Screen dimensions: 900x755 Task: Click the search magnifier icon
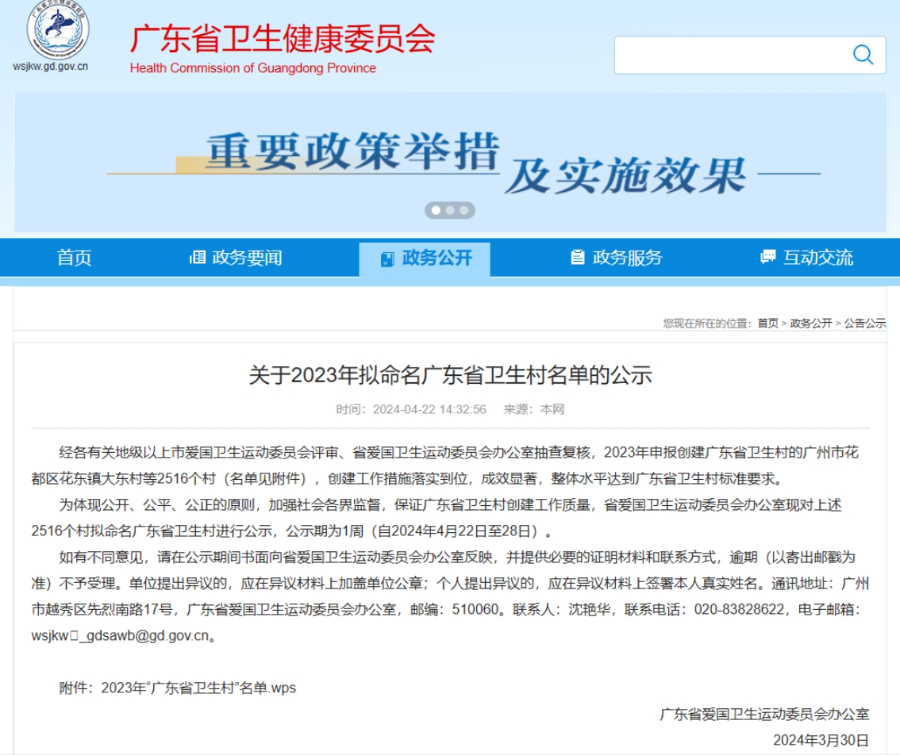coord(861,55)
